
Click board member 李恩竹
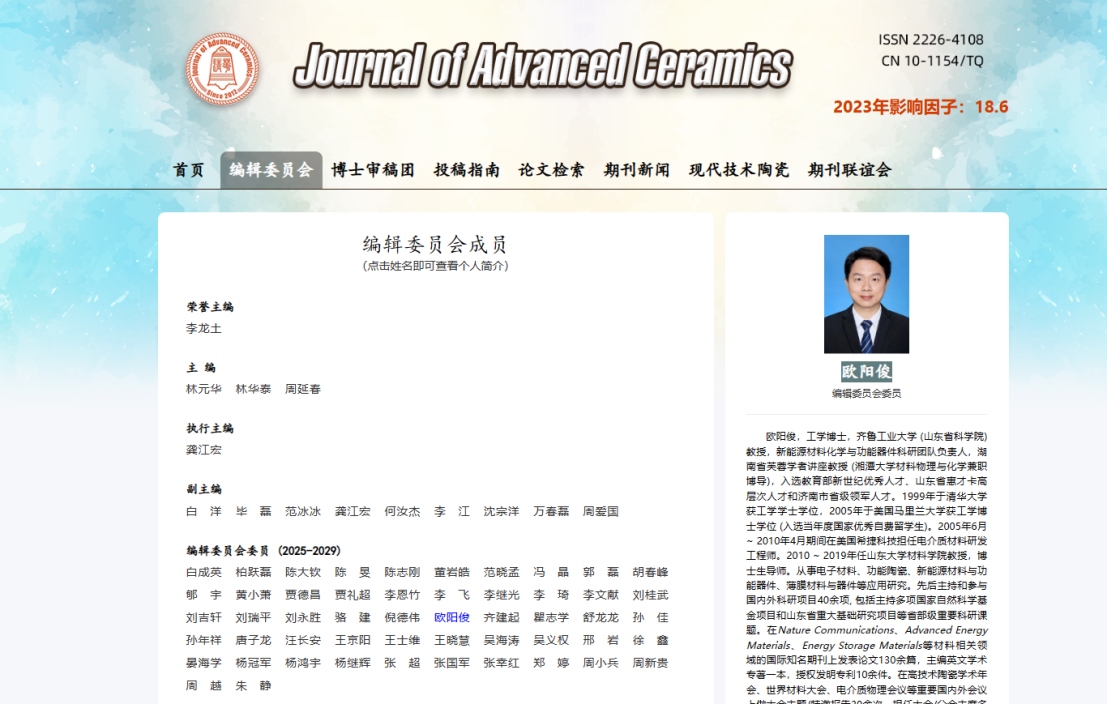pos(402,595)
